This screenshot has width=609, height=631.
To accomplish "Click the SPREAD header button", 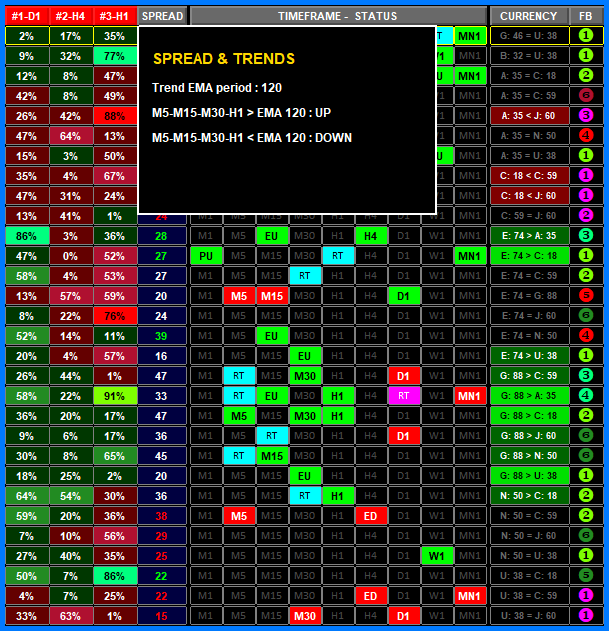I will [161, 16].
